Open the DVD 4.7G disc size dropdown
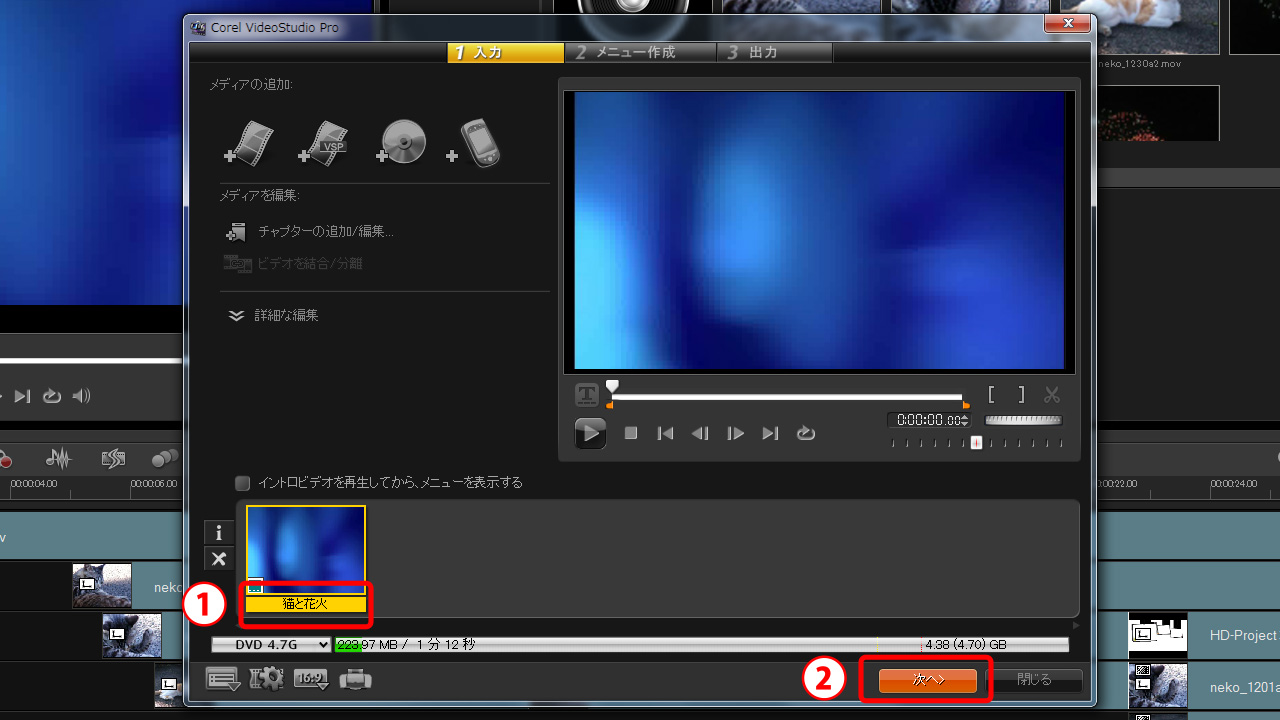The image size is (1280, 720). pos(271,645)
